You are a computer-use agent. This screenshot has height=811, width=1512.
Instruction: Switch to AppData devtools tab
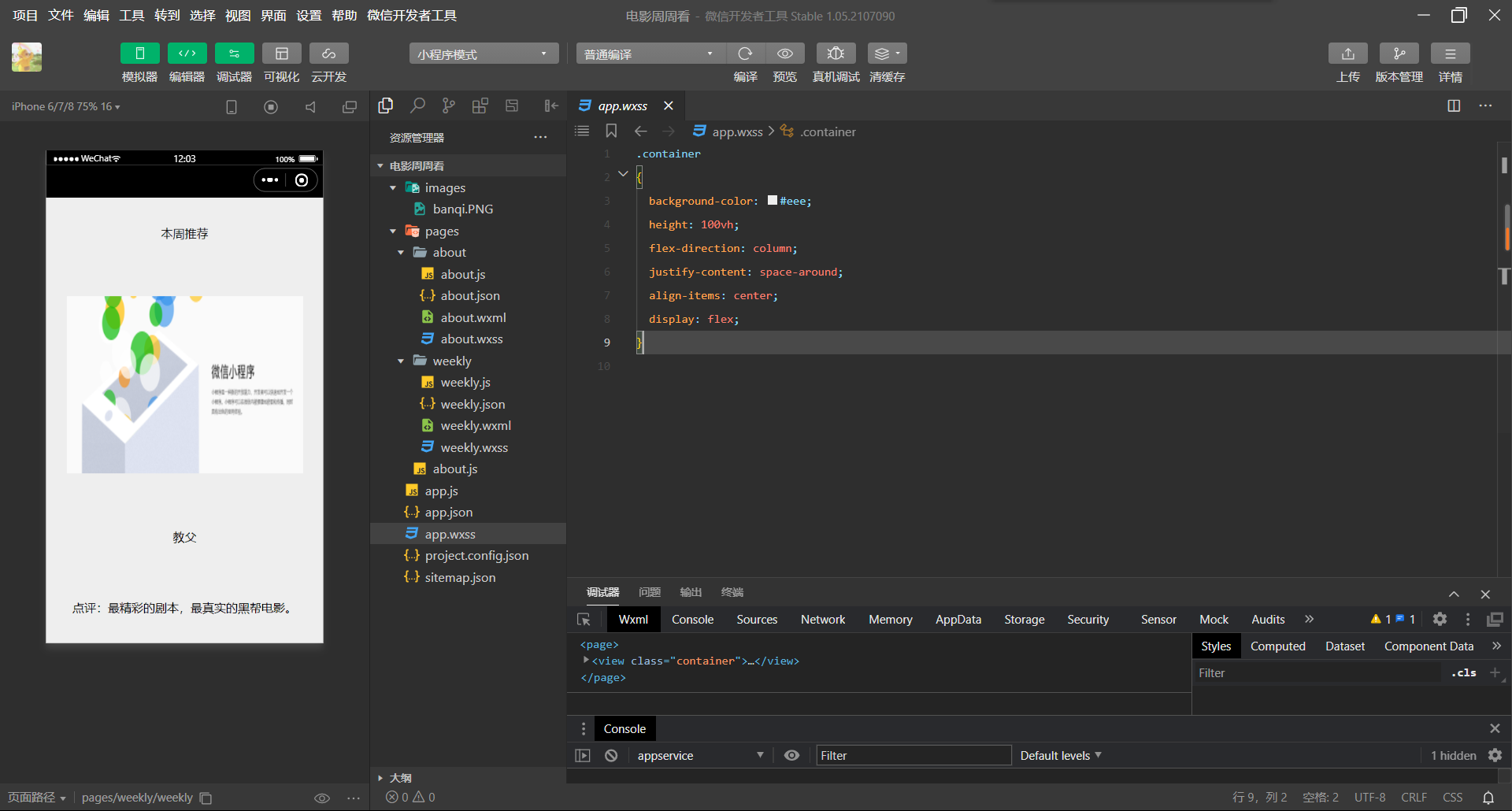tap(958, 620)
